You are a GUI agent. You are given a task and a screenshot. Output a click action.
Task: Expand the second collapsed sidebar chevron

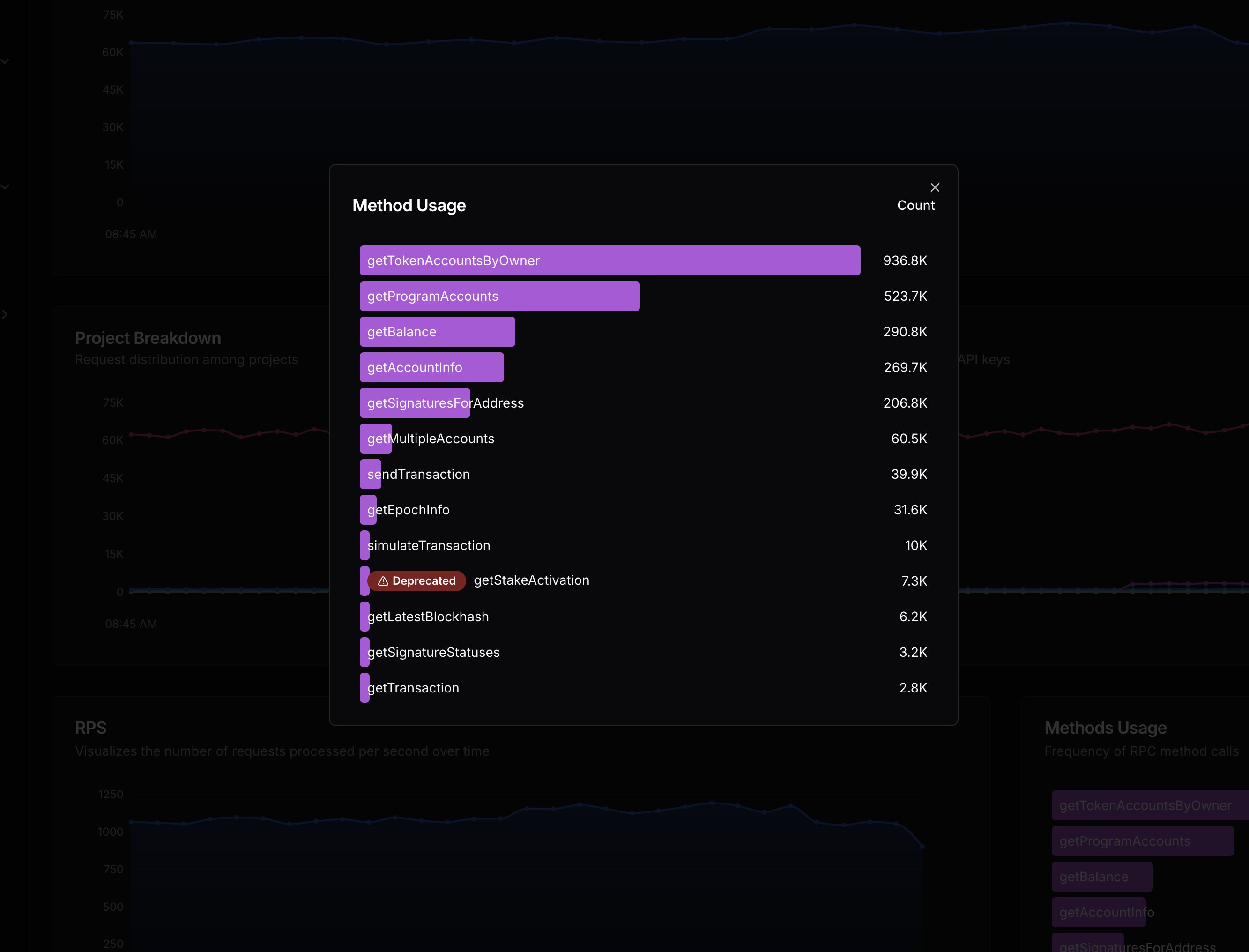(x=6, y=186)
